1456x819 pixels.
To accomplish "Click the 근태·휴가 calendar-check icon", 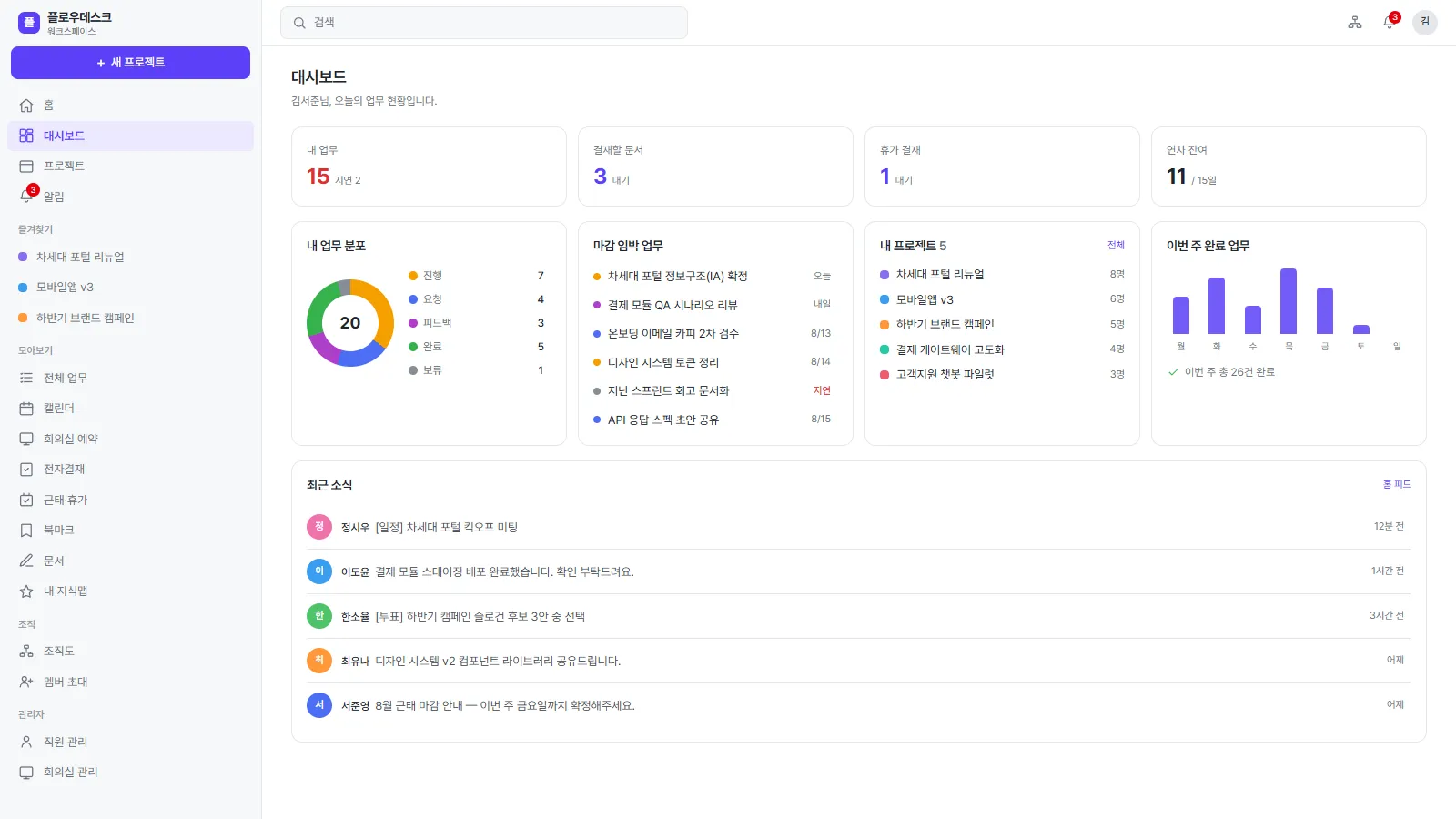I will tap(26, 500).
